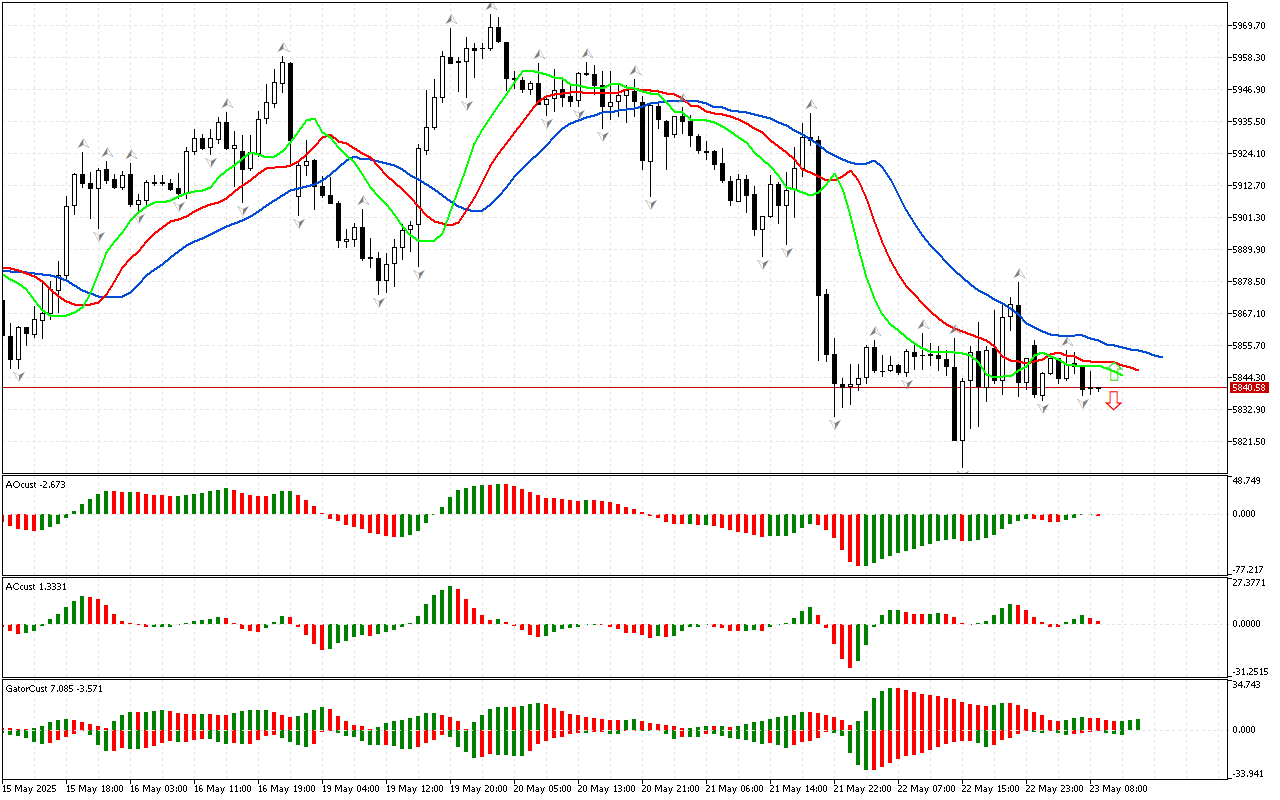This screenshot has height=800, width=1280.
Task: Click the green up arrow buy signal
Action: [x=1116, y=372]
